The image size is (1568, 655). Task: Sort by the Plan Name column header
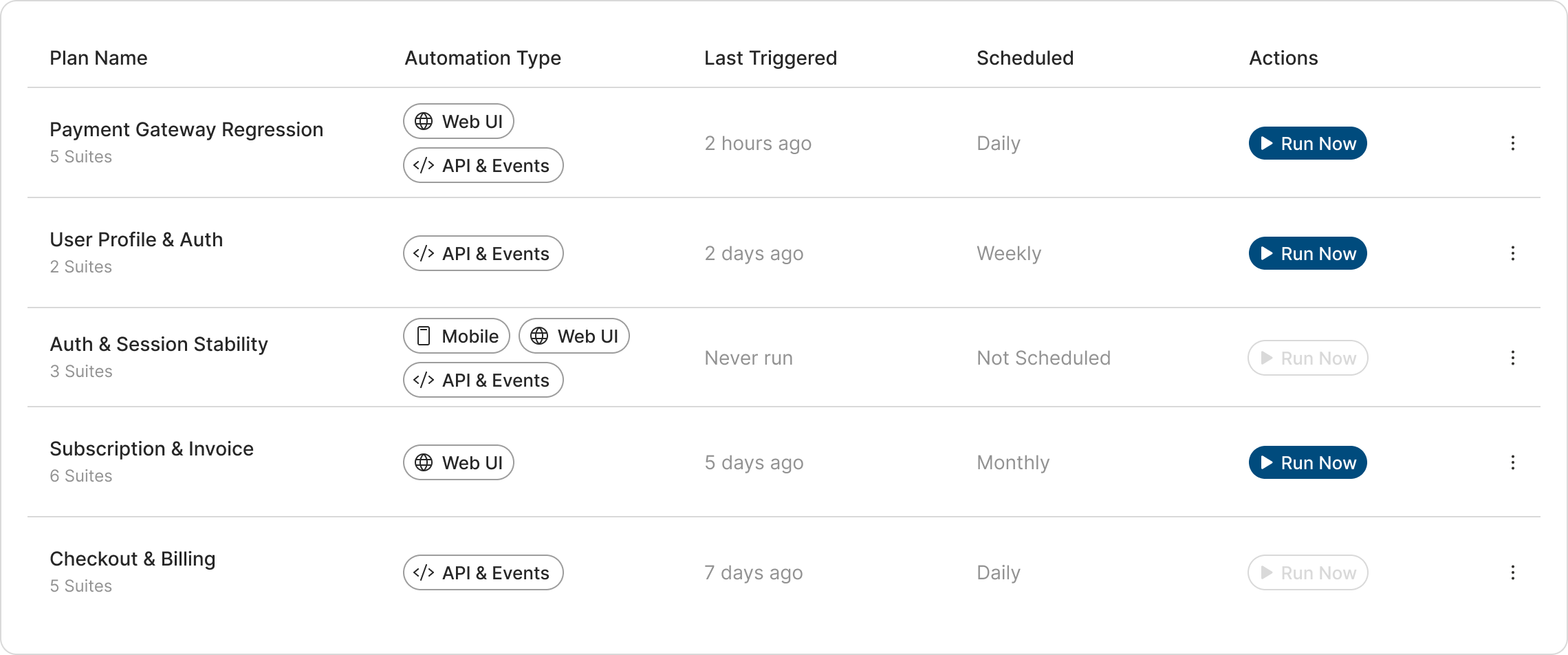click(x=98, y=58)
